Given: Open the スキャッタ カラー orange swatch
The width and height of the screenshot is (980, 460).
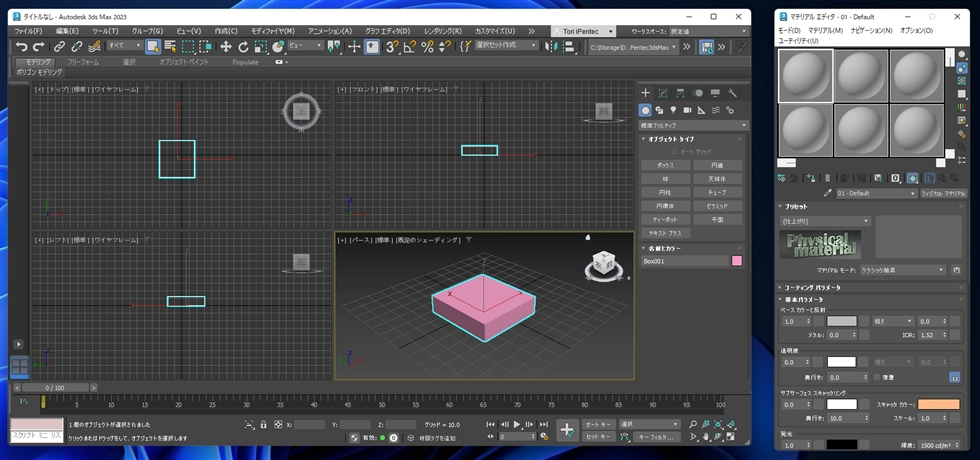Looking at the screenshot, I should point(939,405).
